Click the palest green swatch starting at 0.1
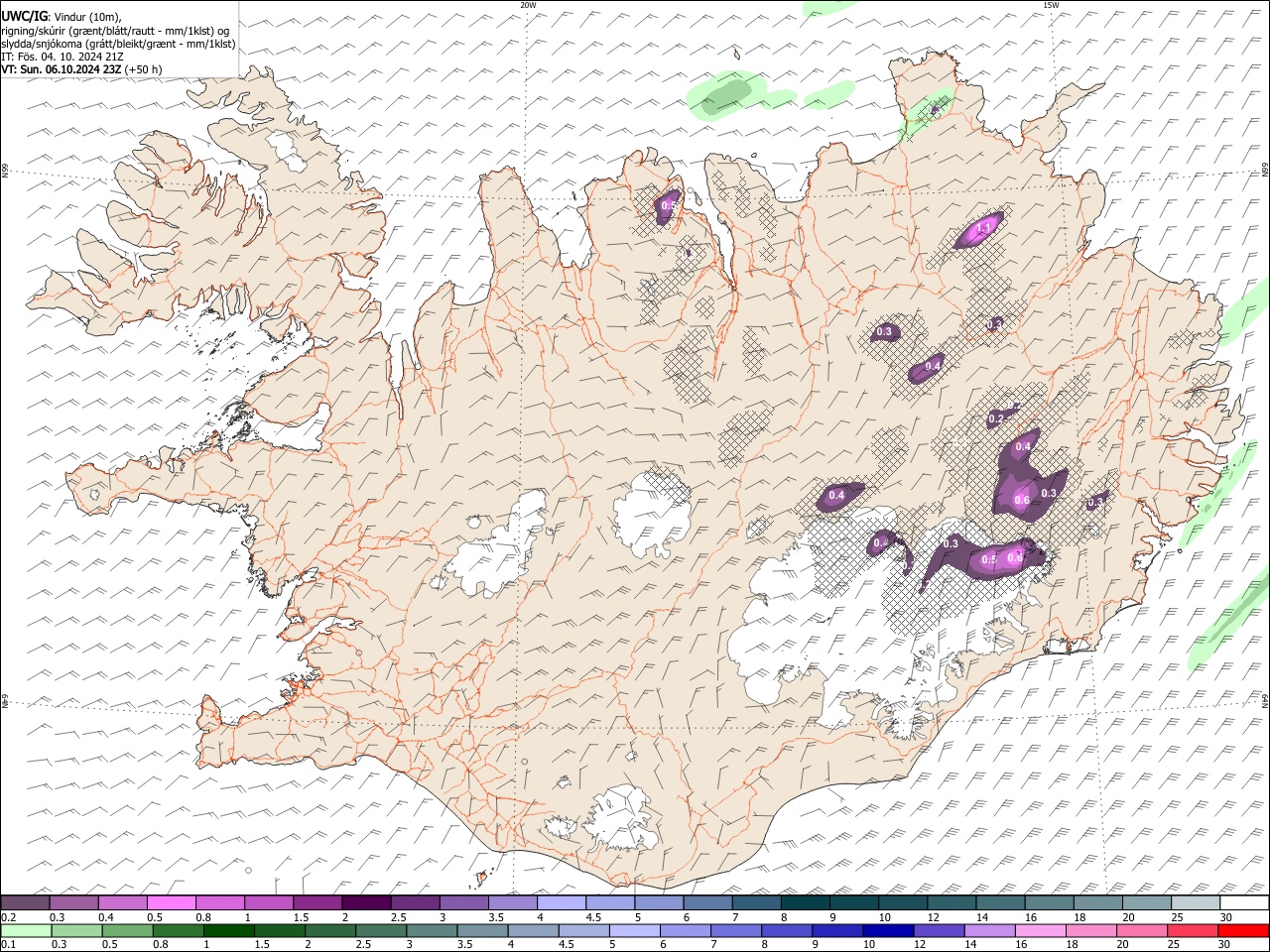Screen dimensions: 1270x952 point(25,930)
